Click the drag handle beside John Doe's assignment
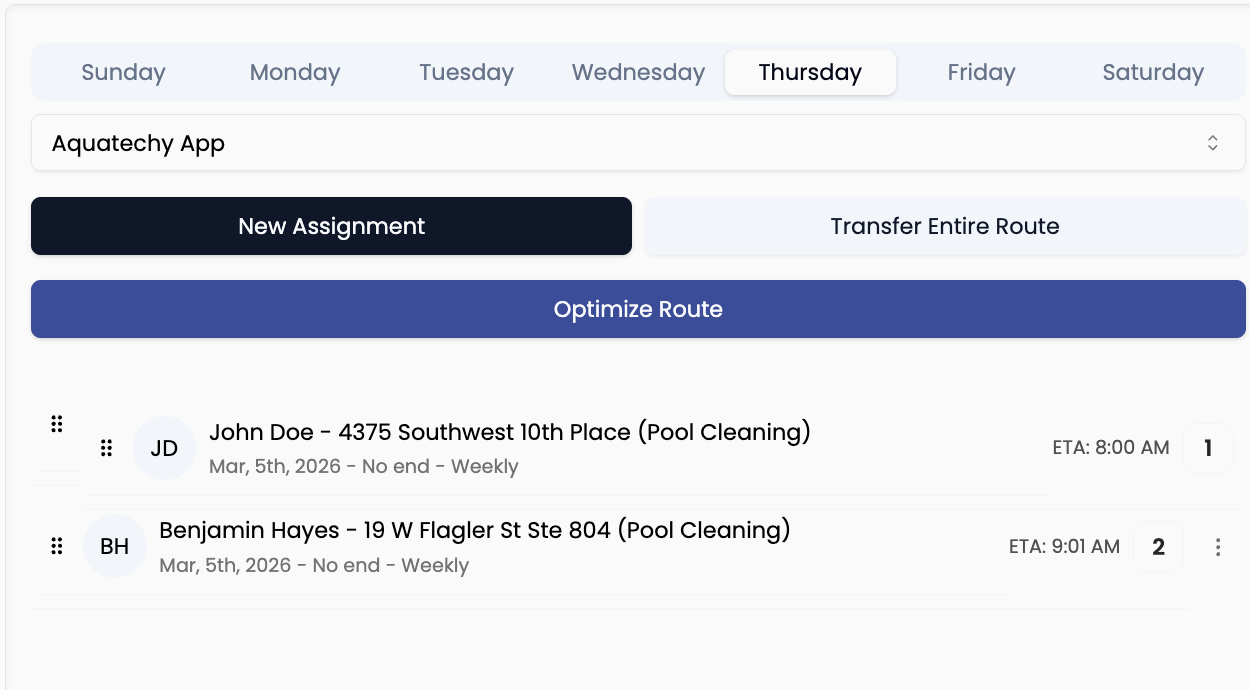Image resolution: width=1250 pixels, height=690 pixels. (57, 424)
